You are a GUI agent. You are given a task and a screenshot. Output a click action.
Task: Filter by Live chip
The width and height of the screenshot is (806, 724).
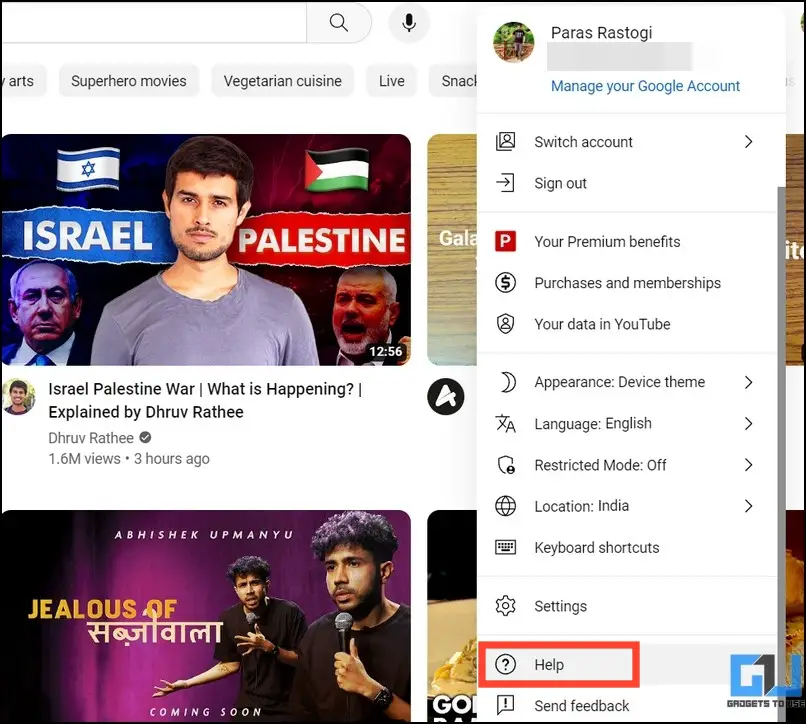pyautogui.click(x=392, y=81)
